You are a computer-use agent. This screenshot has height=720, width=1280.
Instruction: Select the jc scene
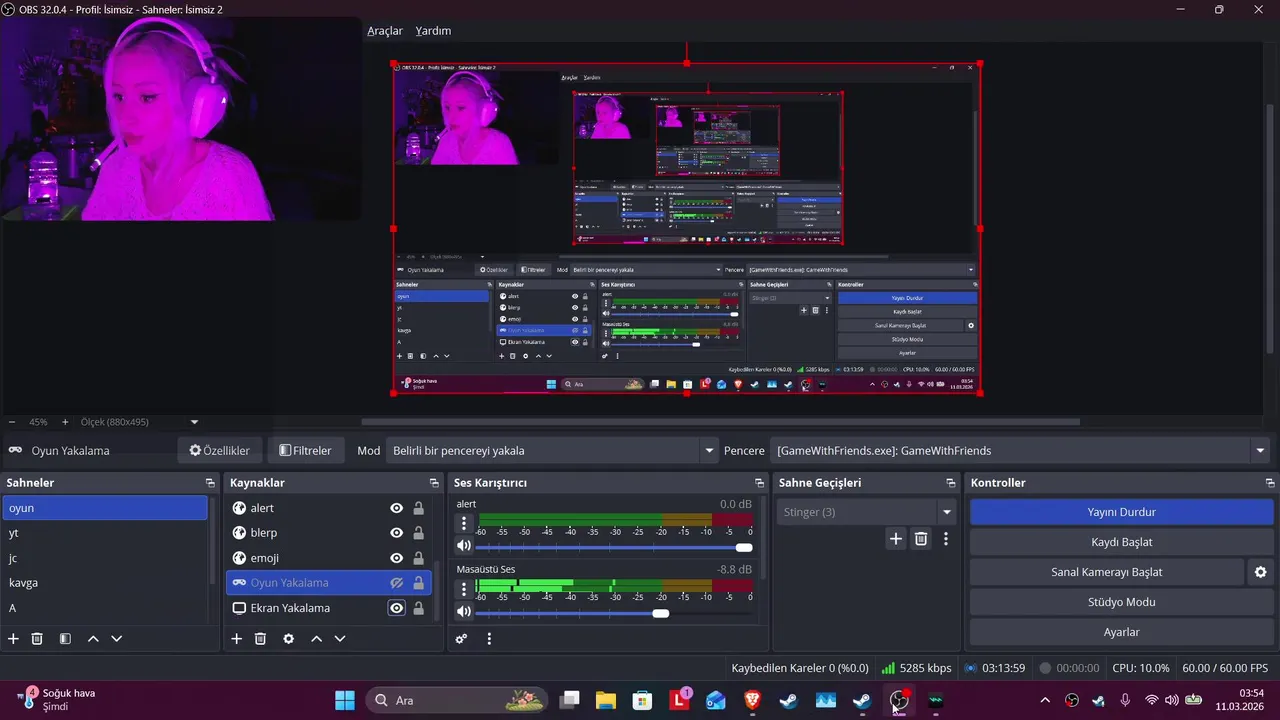(104, 558)
